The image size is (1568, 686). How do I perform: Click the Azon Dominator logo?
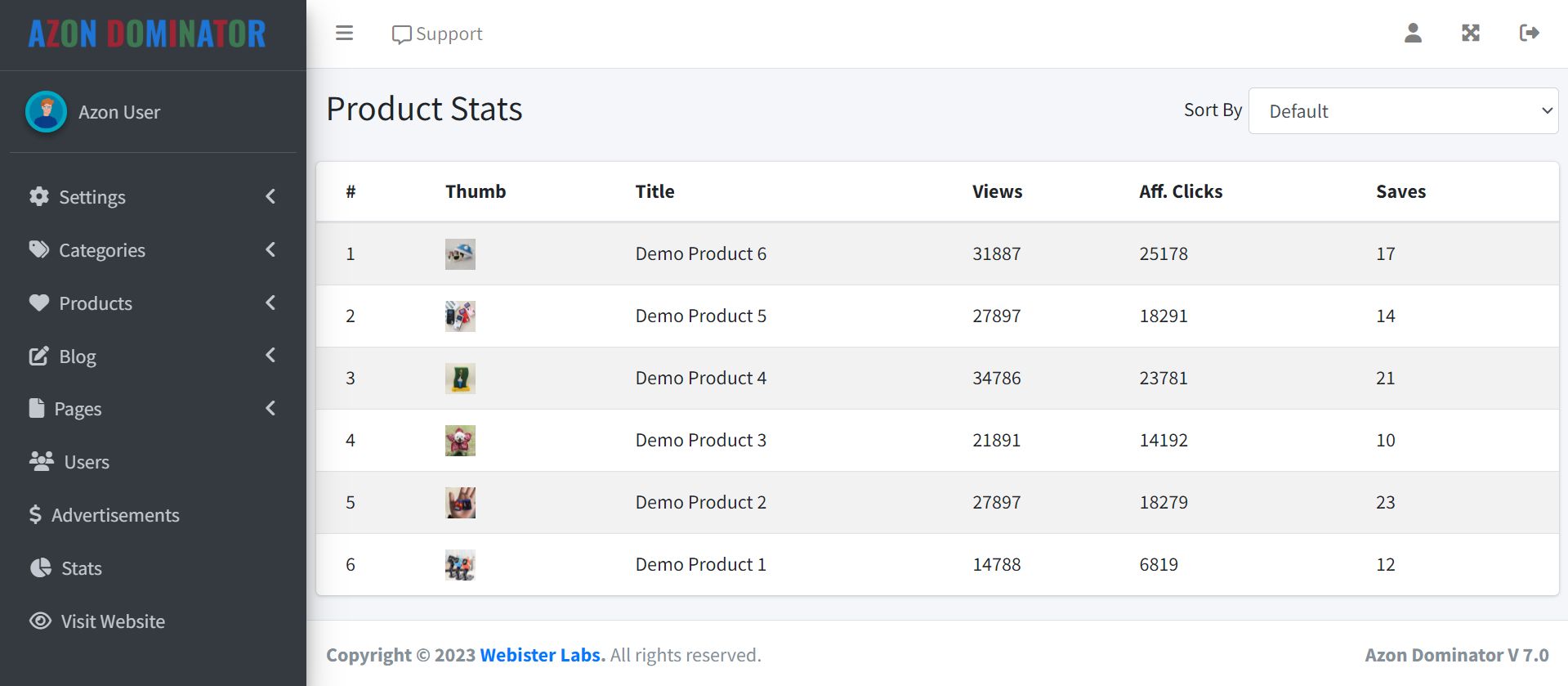[x=147, y=34]
